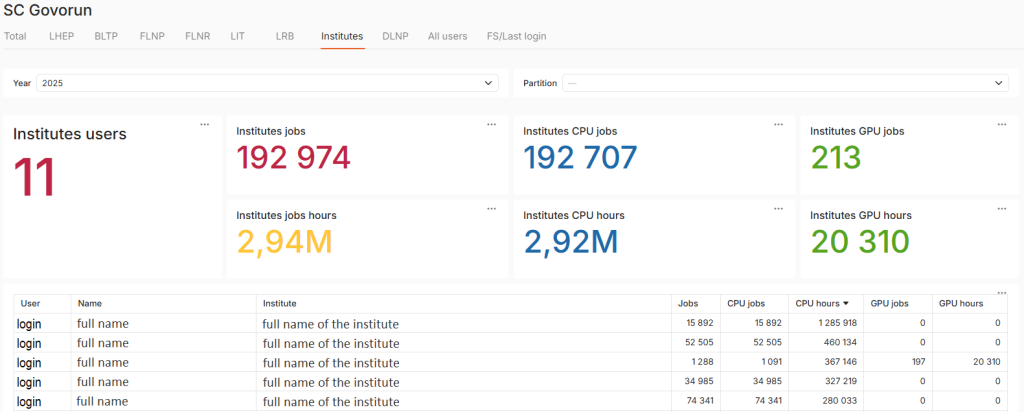Click the Institute column header
The image size is (1024, 412).
coord(280,303)
